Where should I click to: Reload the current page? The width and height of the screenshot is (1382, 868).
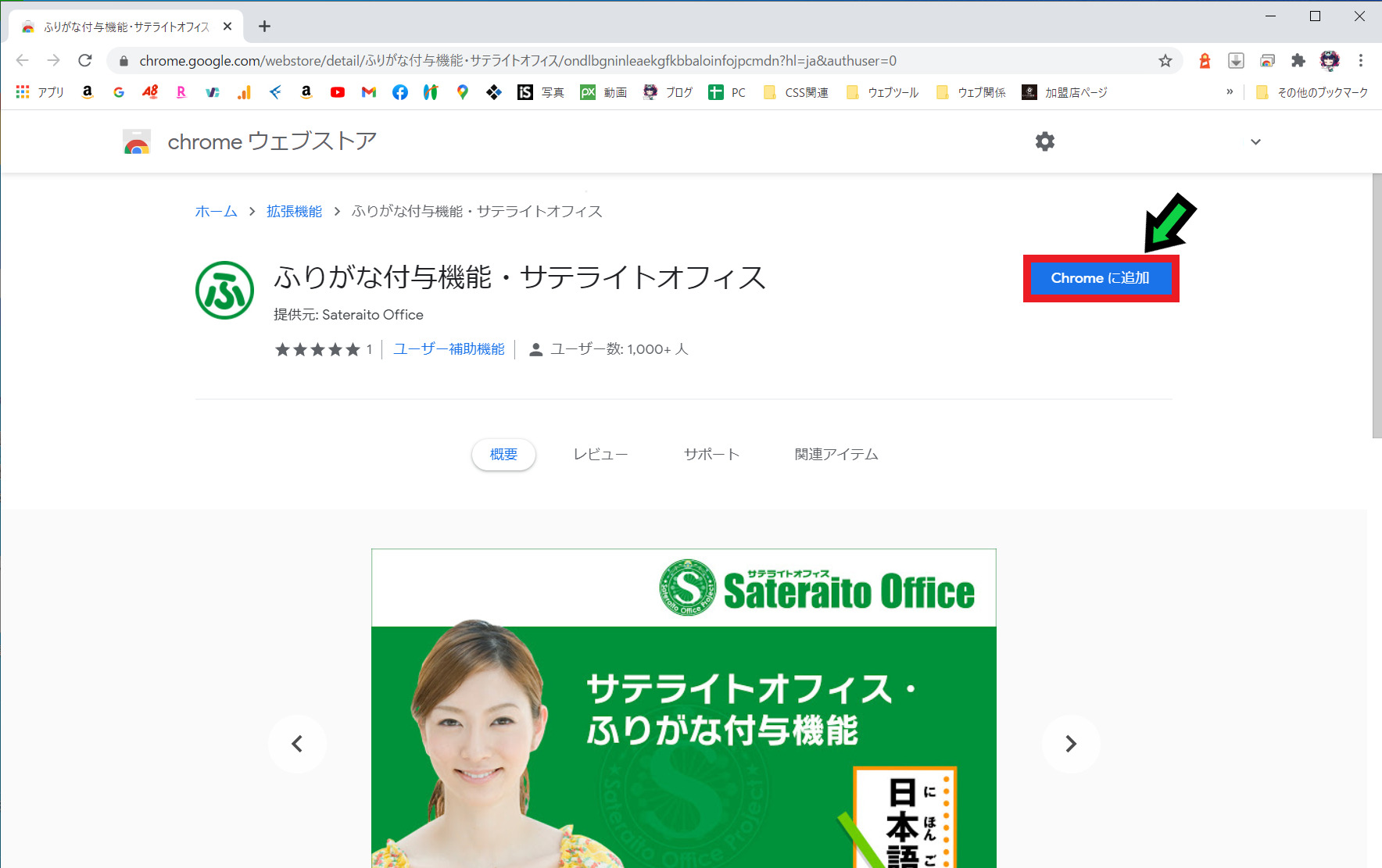(x=85, y=61)
